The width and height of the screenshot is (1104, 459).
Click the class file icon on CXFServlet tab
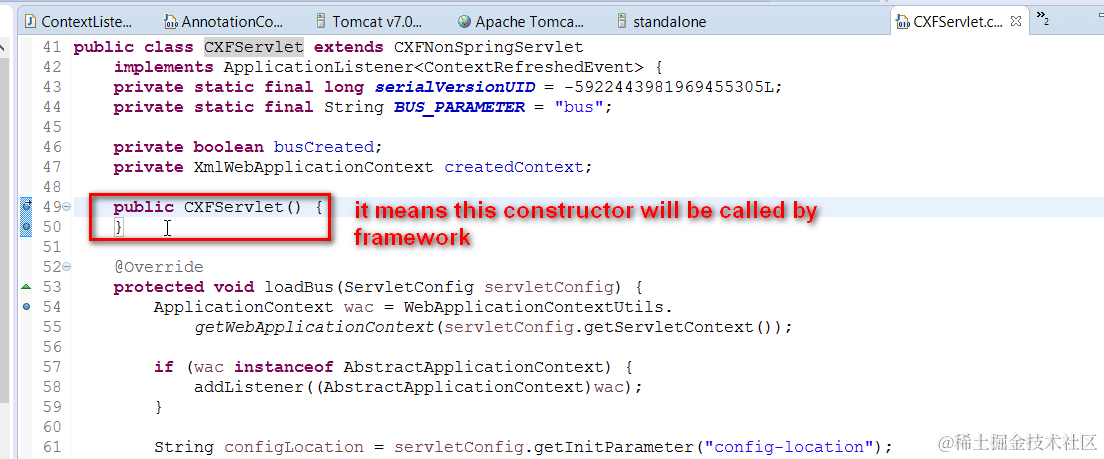click(x=902, y=23)
